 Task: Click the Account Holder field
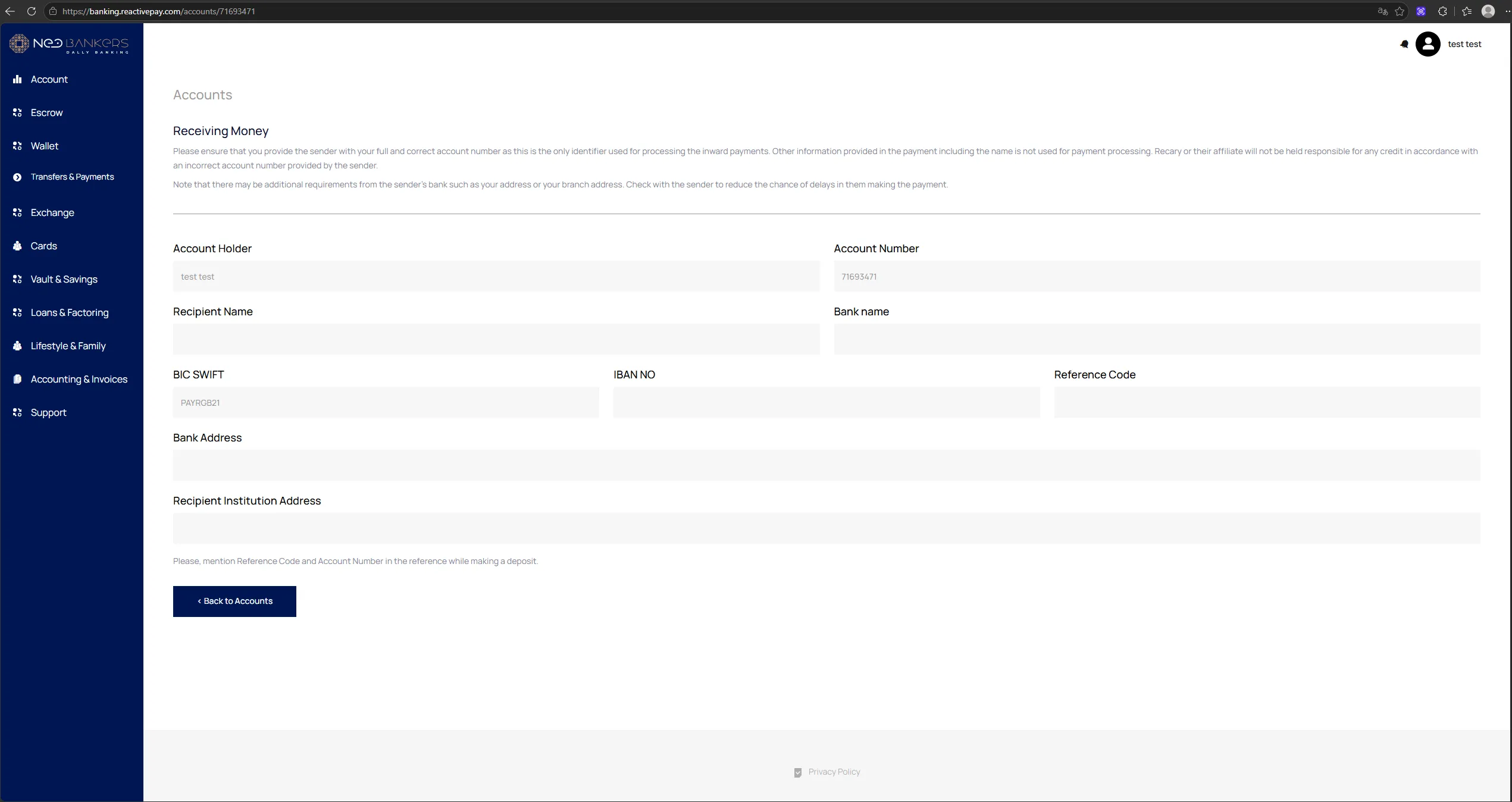(496, 276)
